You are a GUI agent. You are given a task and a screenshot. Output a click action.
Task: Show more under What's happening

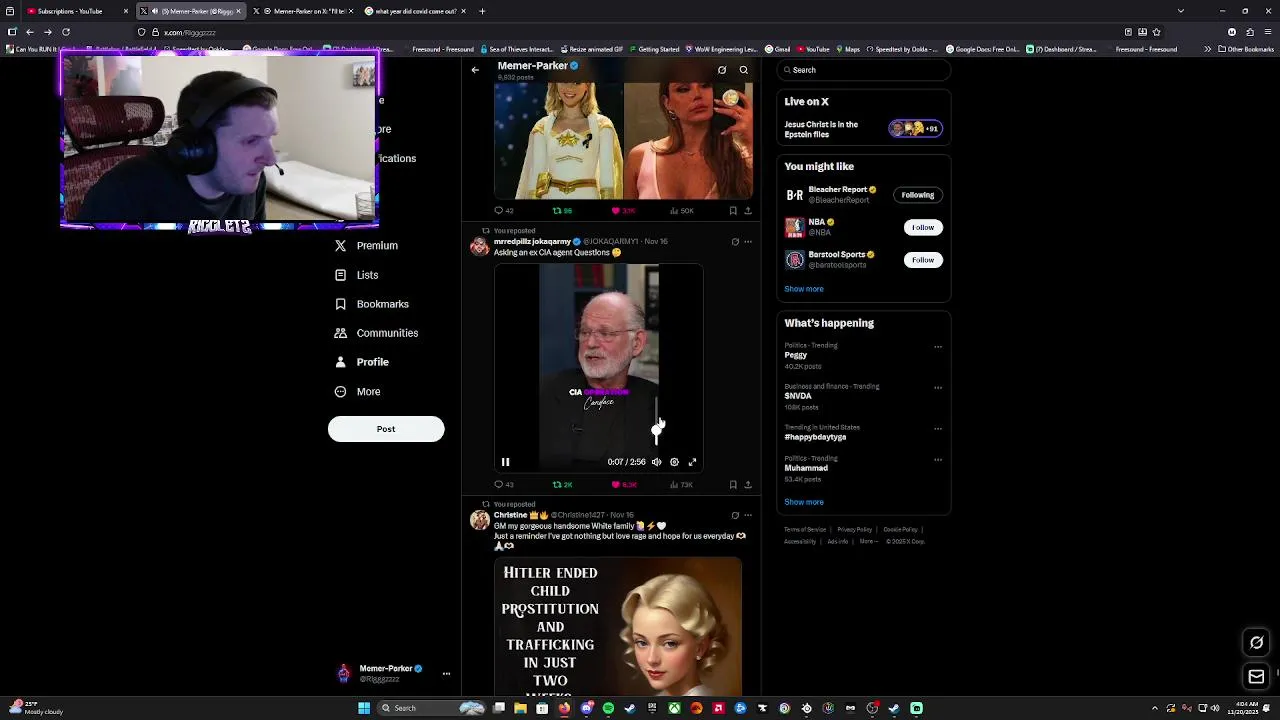[804, 502]
